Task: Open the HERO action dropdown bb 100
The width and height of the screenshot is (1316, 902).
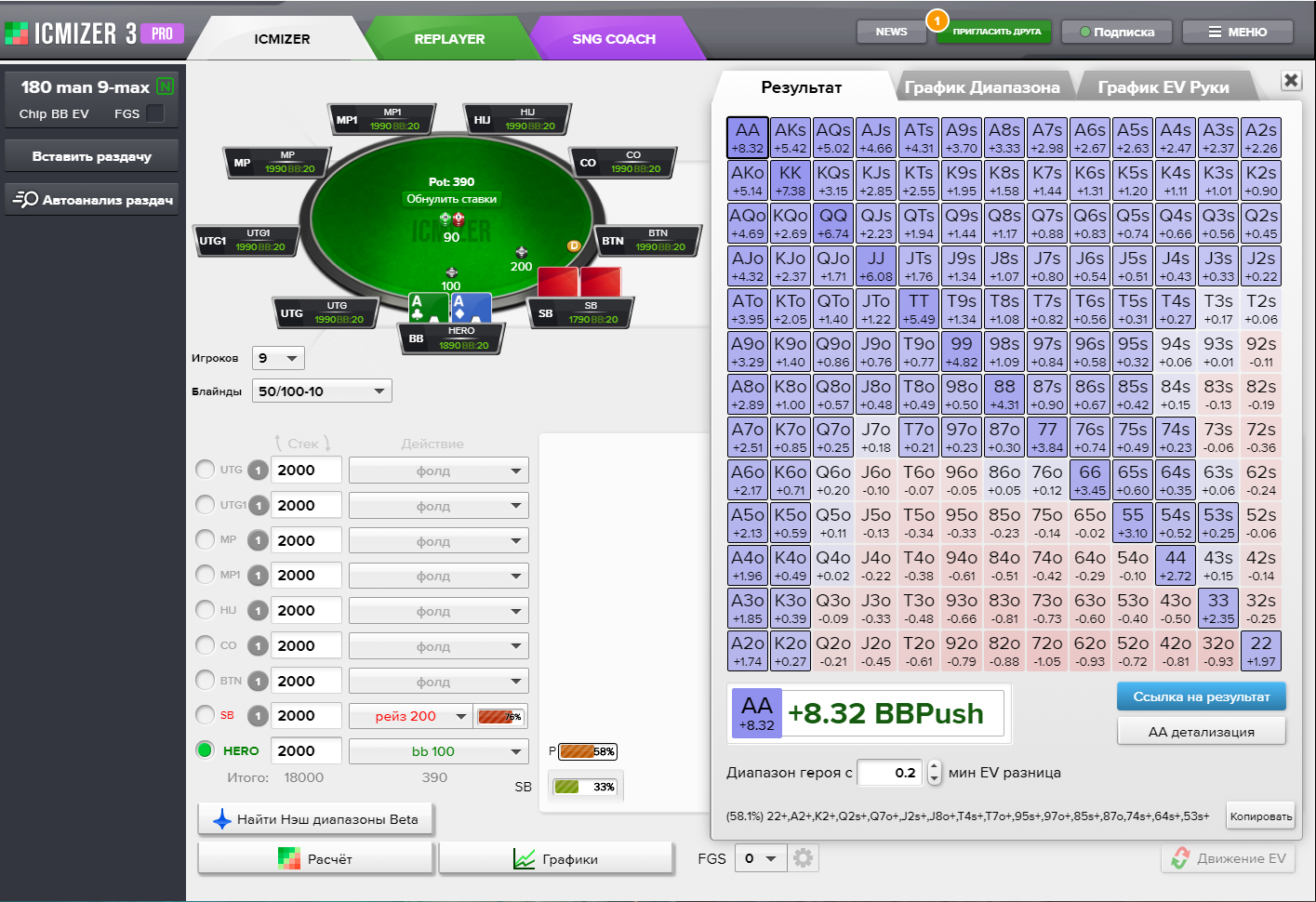Action: [439, 751]
